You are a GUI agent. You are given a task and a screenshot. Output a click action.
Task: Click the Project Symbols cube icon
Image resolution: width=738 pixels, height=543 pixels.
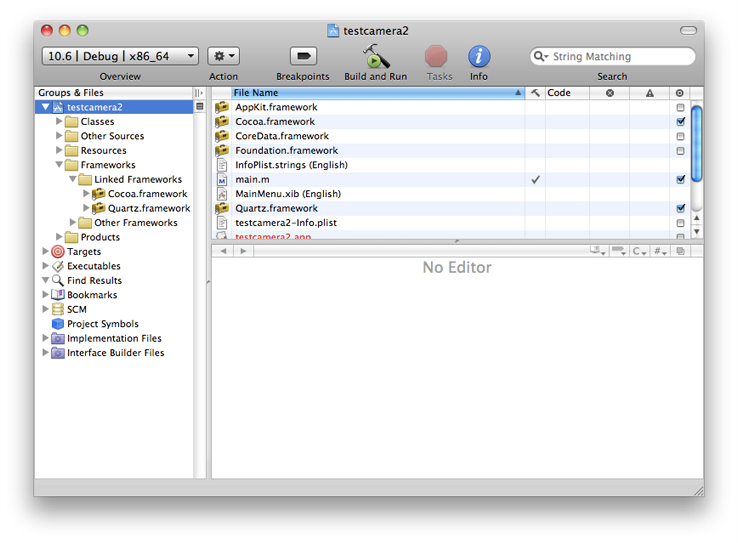(58, 324)
